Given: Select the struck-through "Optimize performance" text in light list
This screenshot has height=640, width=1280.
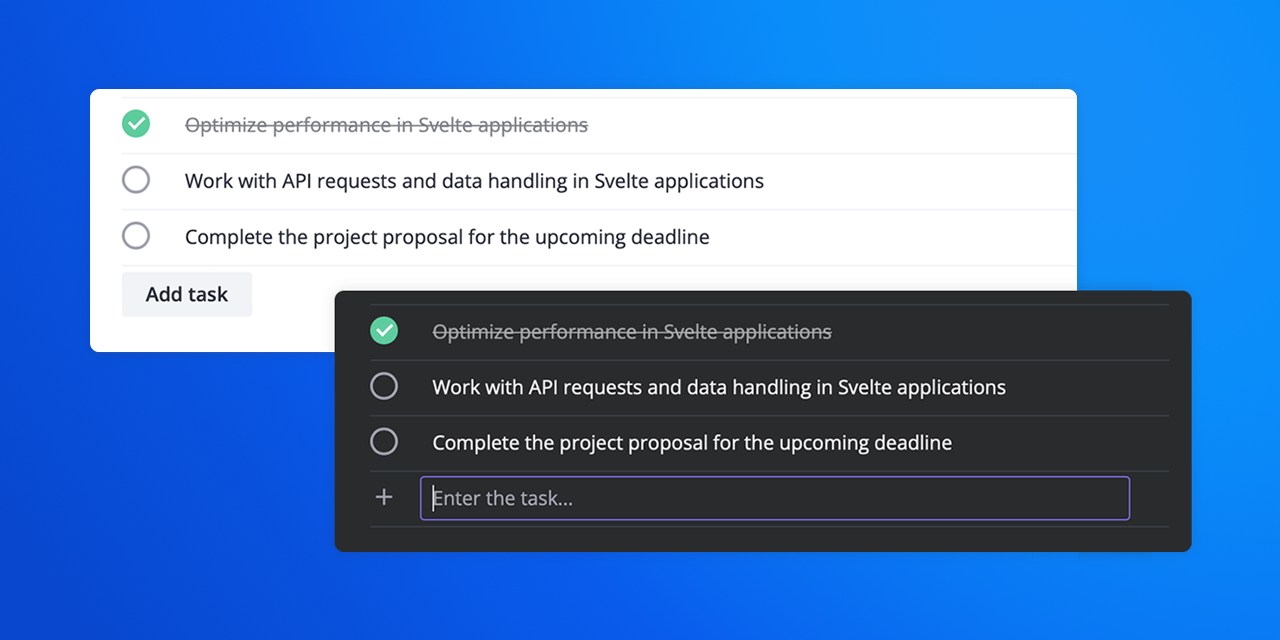Looking at the screenshot, I should click(386, 125).
